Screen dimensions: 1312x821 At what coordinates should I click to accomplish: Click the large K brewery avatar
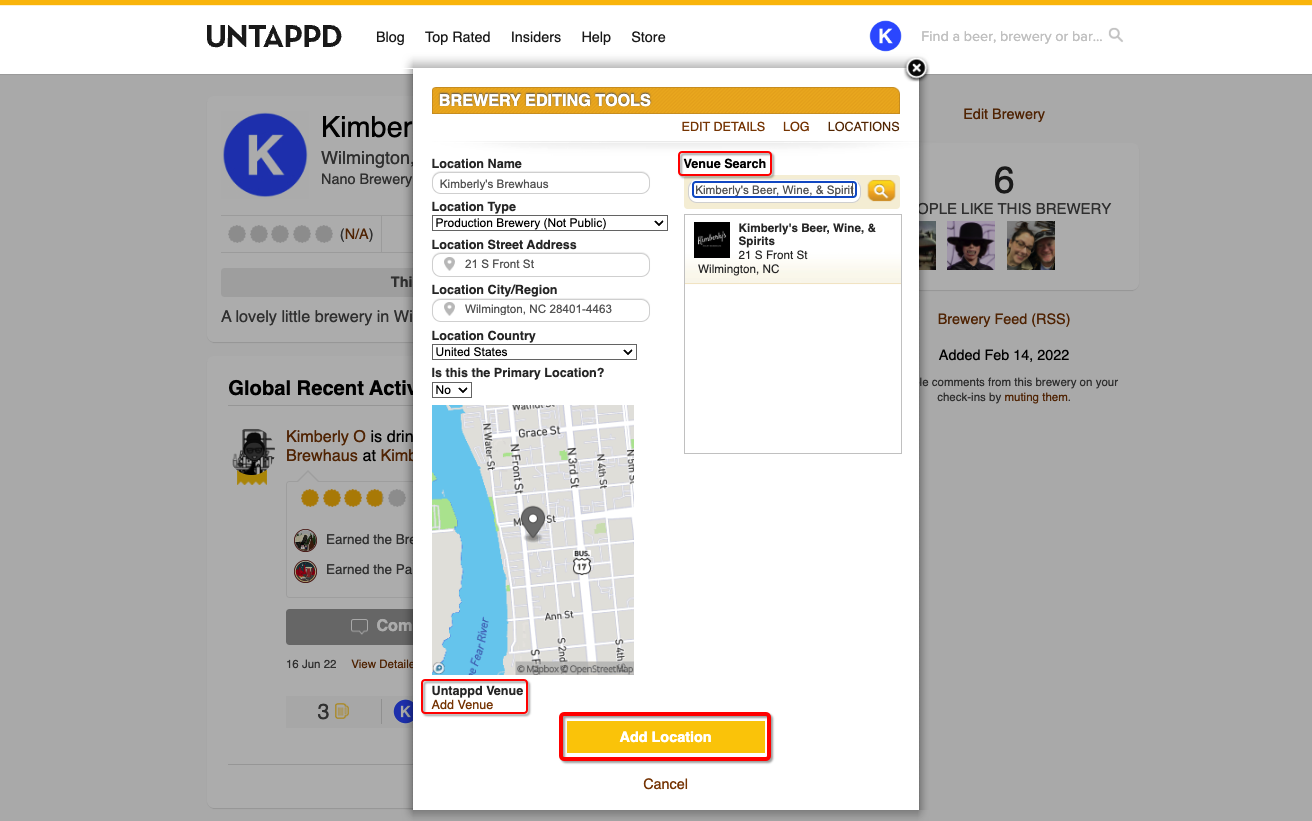[x=265, y=155]
